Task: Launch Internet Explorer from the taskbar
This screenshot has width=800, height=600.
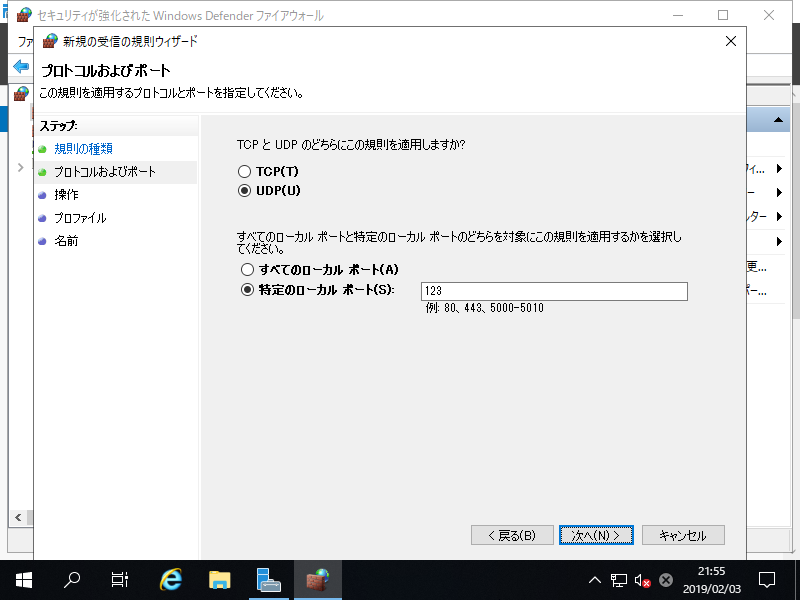Action: click(168, 579)
